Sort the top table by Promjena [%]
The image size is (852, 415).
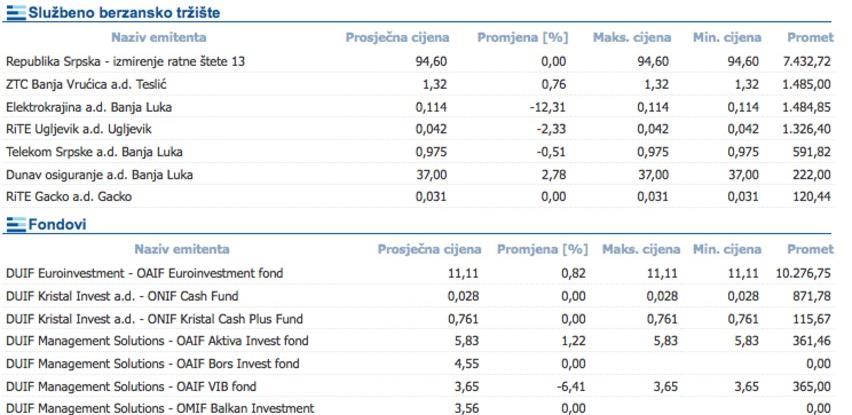pos(522,38)
